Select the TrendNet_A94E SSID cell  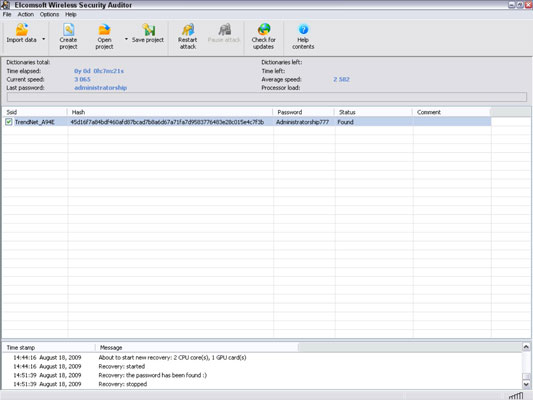[x=35, y=122]
